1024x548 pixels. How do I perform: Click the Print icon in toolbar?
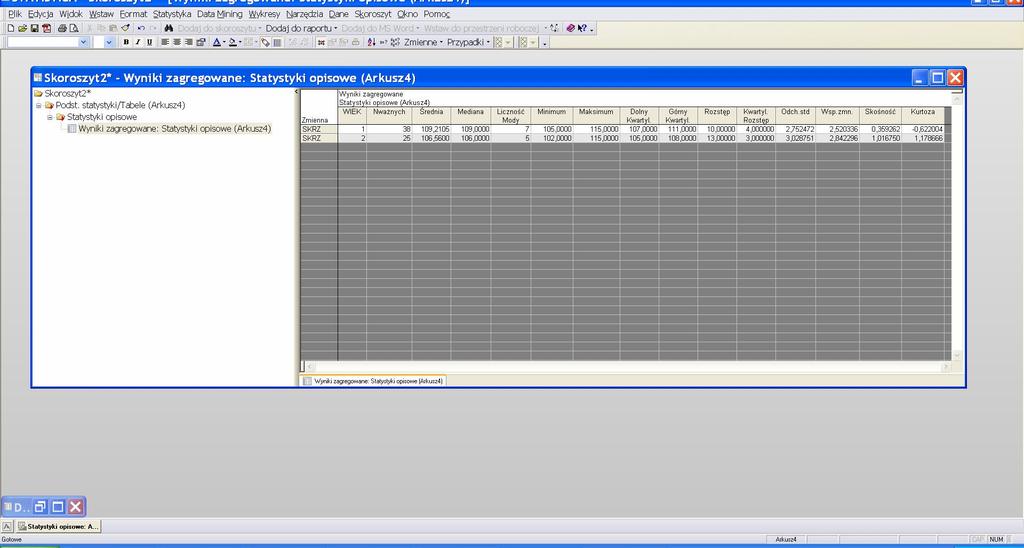(x=63, y=28)
